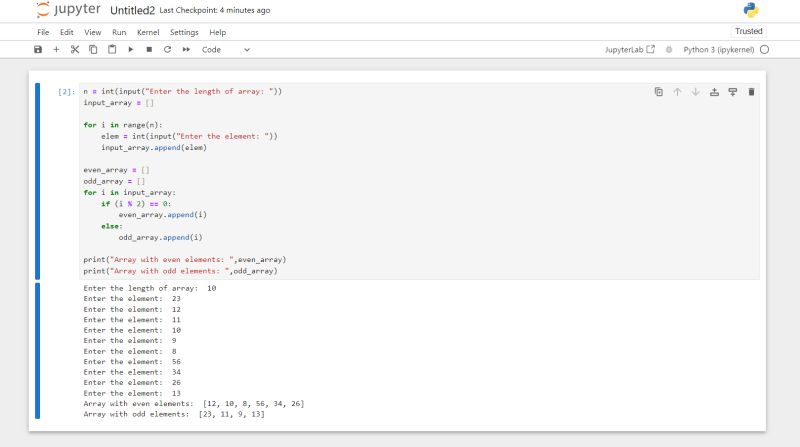Cut the selected cell with scissors icon
800x447 pixels.
[75, 49]
